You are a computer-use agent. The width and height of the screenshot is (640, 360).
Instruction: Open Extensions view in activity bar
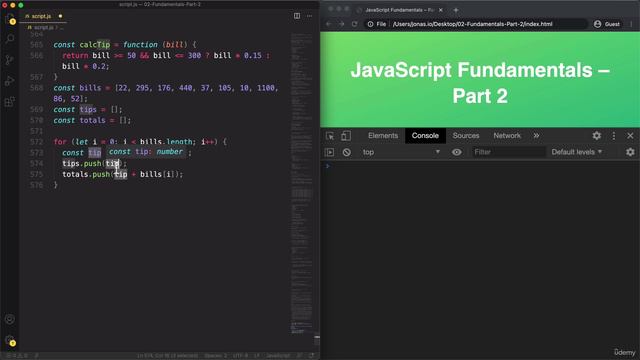click(10, 102)
